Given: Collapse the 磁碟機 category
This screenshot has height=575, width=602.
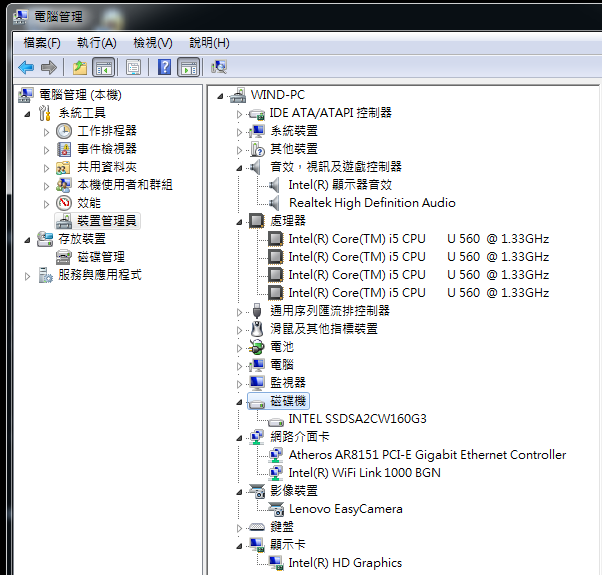Looking at the screenshot, I should click(x=239, y=402).
